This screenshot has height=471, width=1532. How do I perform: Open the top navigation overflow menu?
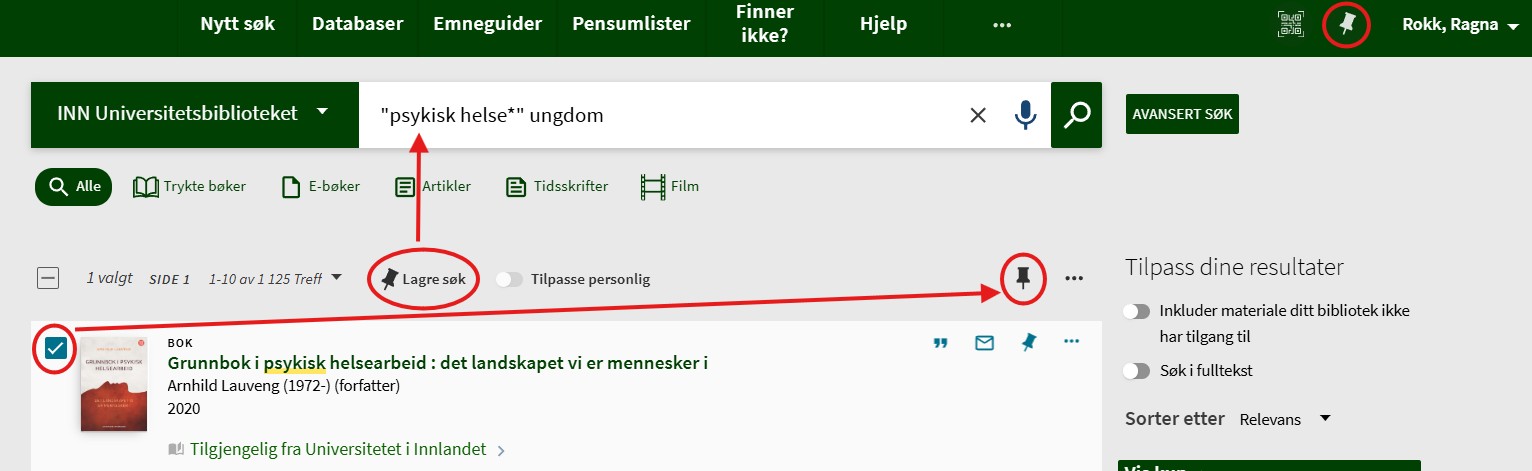click(1002, 25)
